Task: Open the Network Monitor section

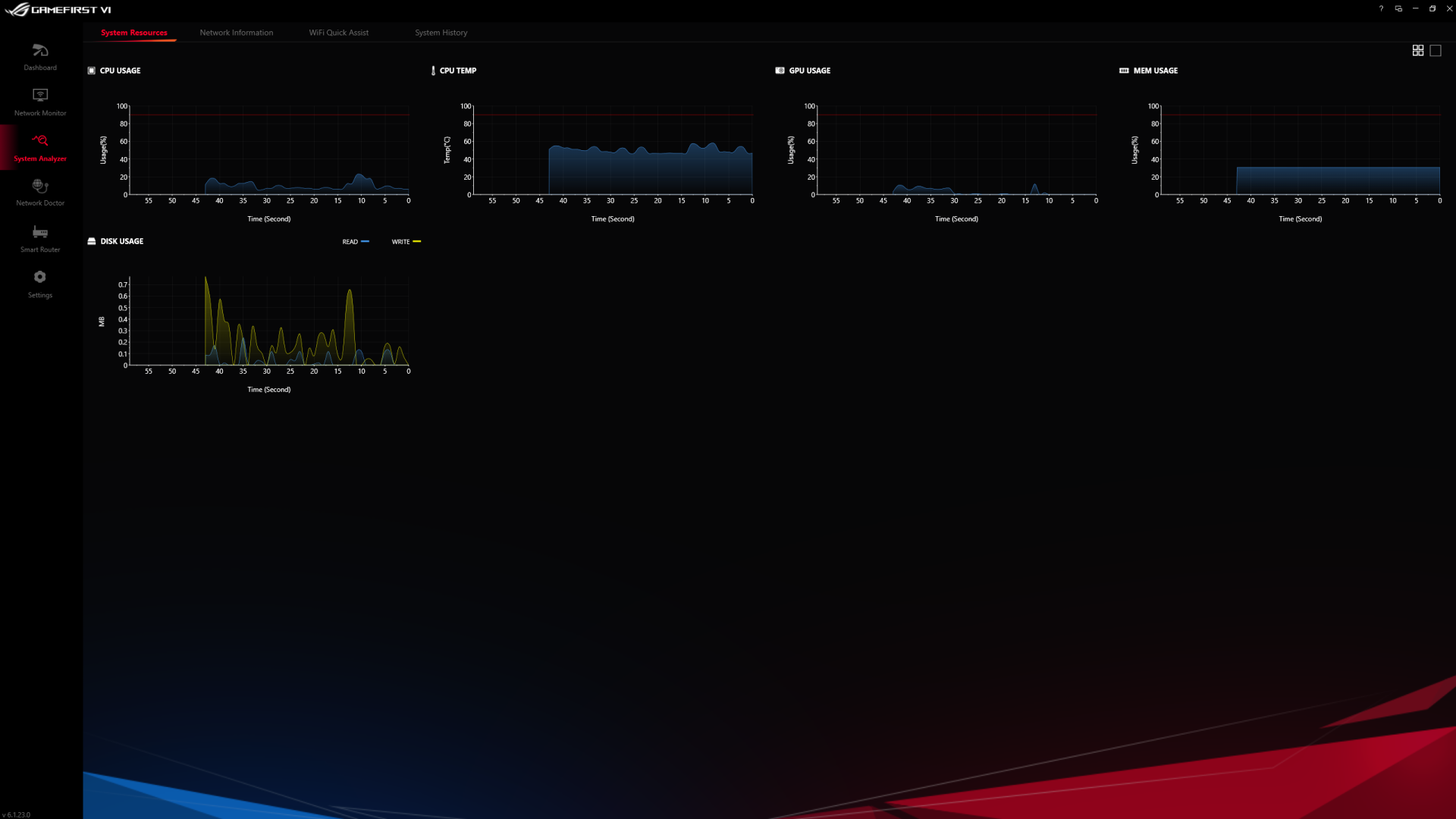Action: click(40, 102)
